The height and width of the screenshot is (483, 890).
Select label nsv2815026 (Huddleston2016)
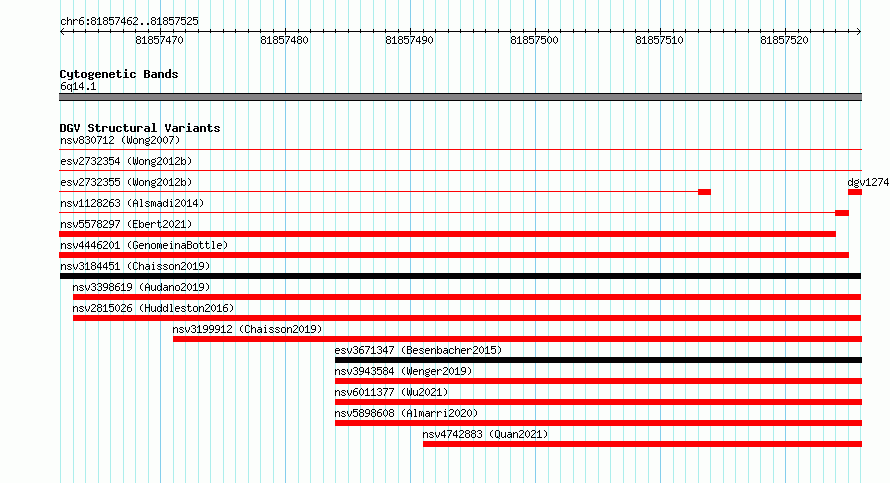point(153,308)
